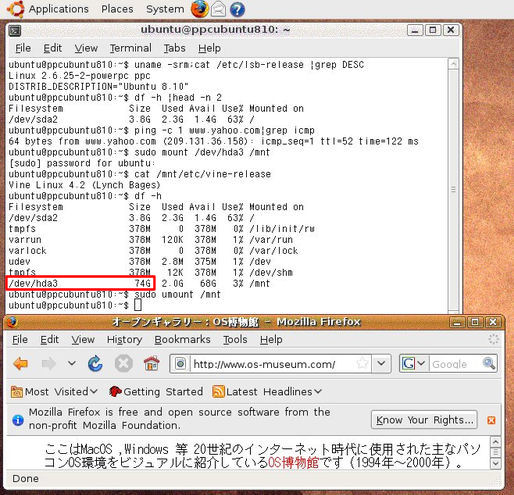Open the Applications menu
Image resolution: width=514 pixels, height=495 pixels.
[x=59, y=9]
